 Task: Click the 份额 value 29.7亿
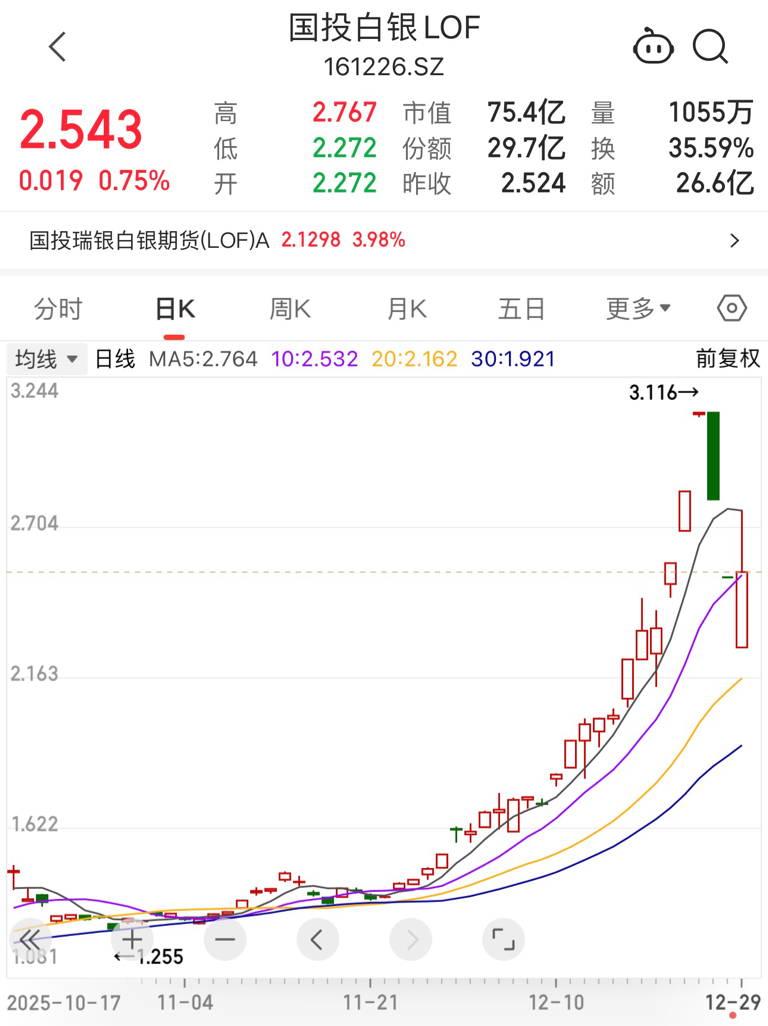click(526, 148)
